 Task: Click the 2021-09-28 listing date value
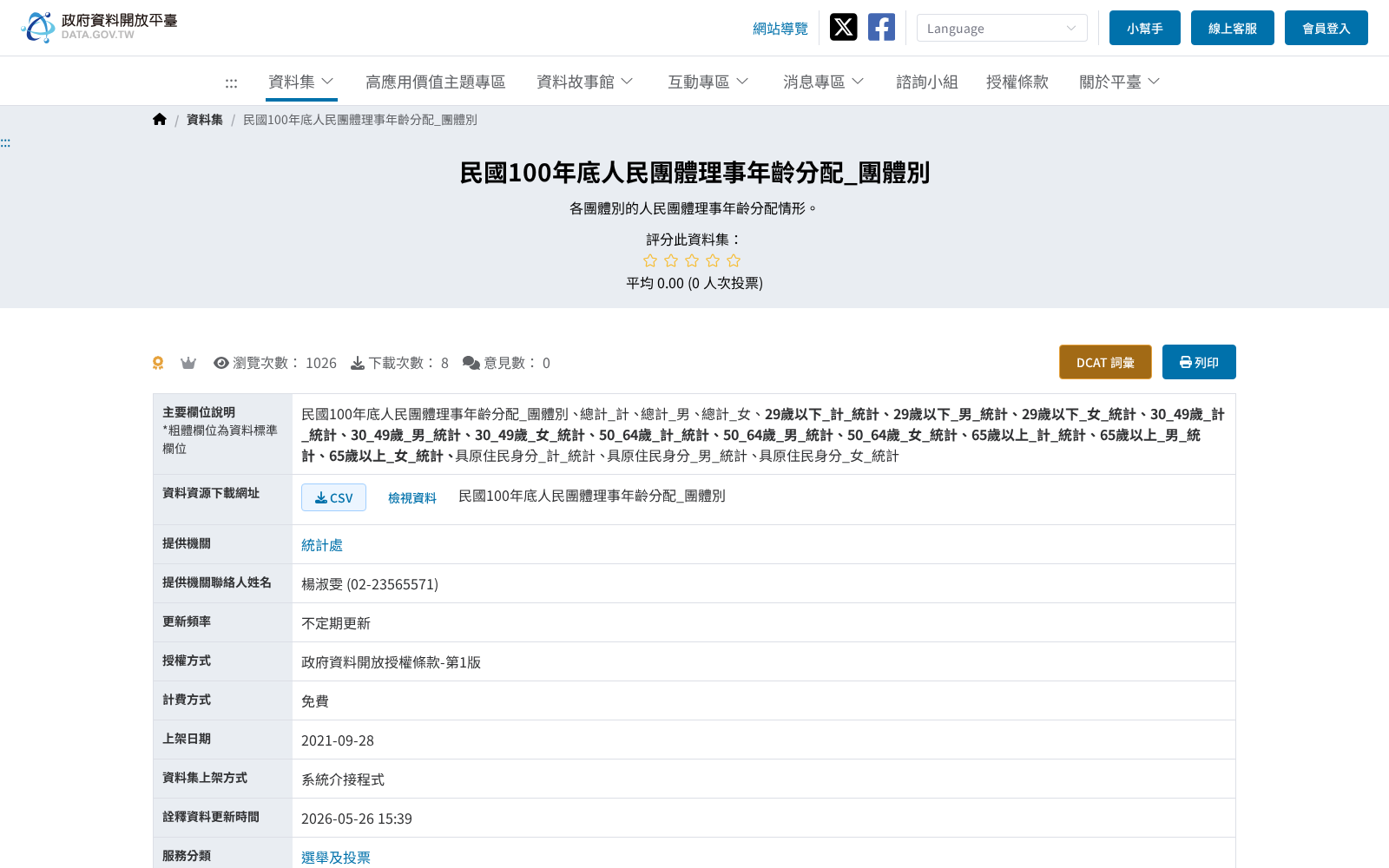(338, 740)
